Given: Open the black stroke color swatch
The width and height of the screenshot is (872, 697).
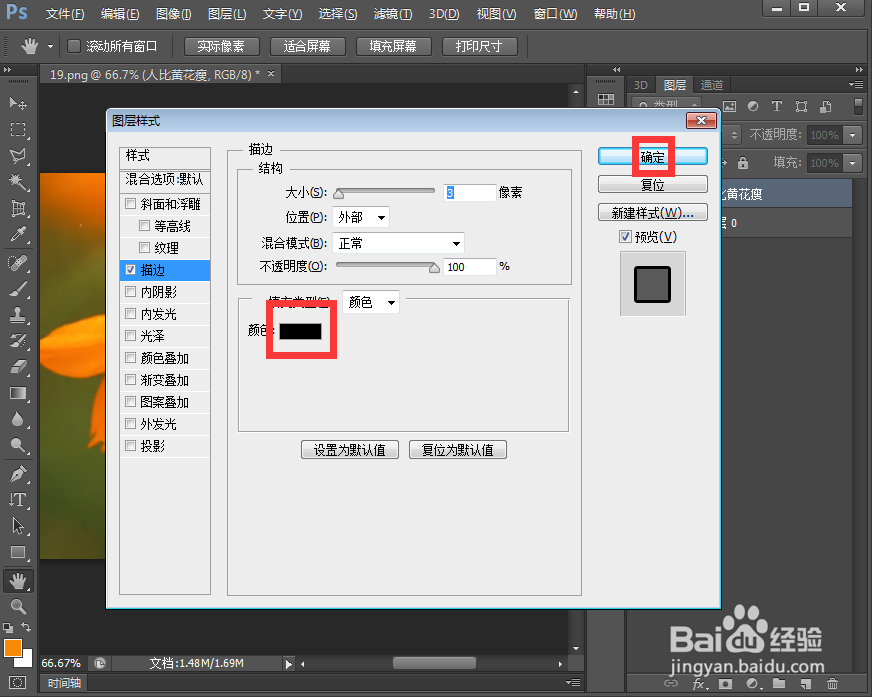Looking at the screenshot, I should pos(300,333).
